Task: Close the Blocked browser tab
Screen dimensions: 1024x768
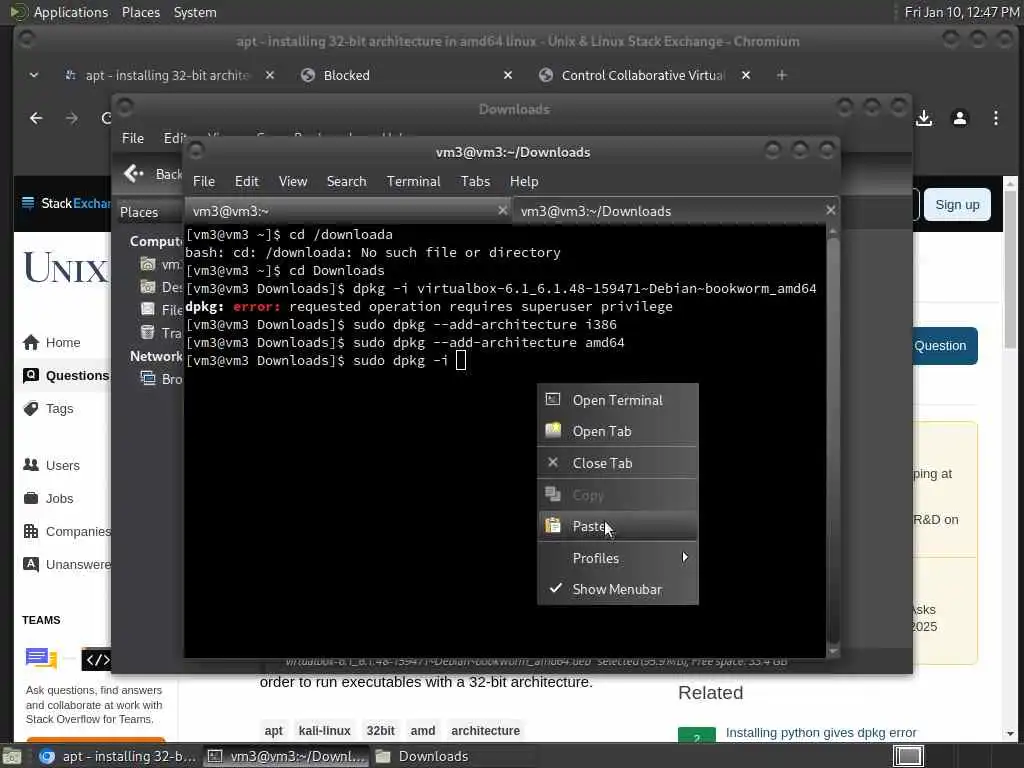Action: [507, 75]
